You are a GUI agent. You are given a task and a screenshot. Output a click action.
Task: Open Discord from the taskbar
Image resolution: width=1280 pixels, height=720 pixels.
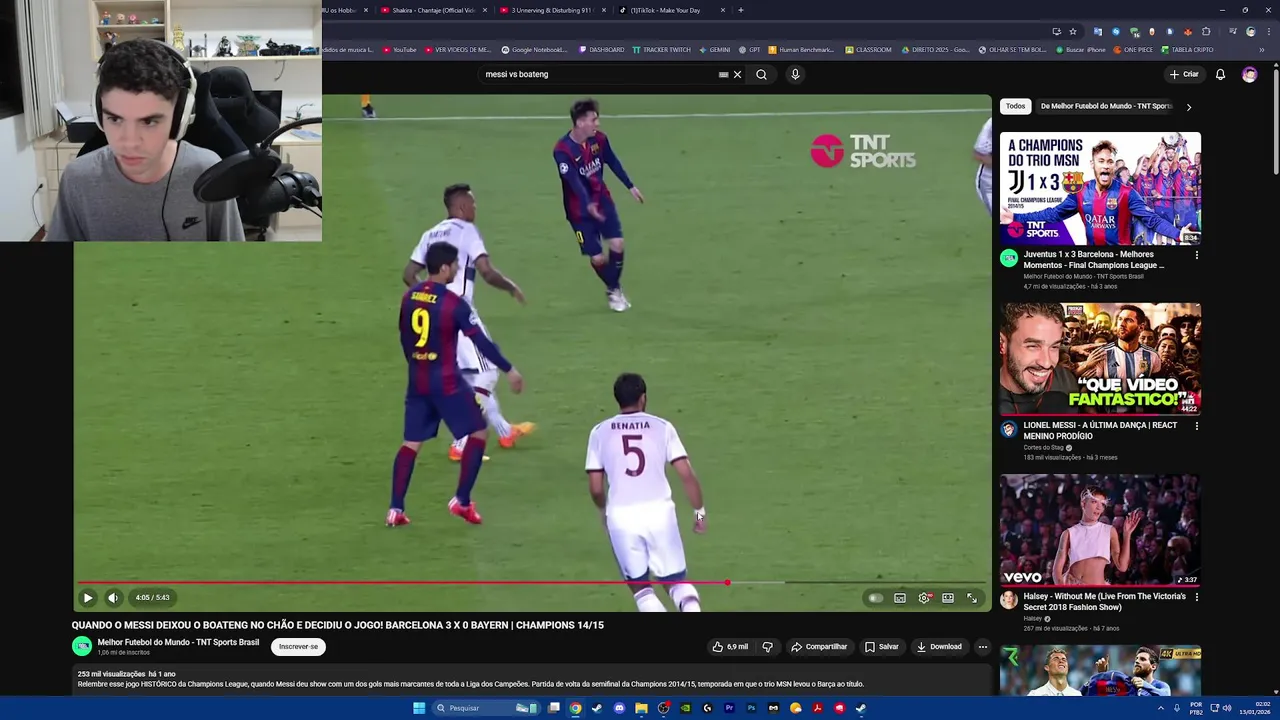619,708
